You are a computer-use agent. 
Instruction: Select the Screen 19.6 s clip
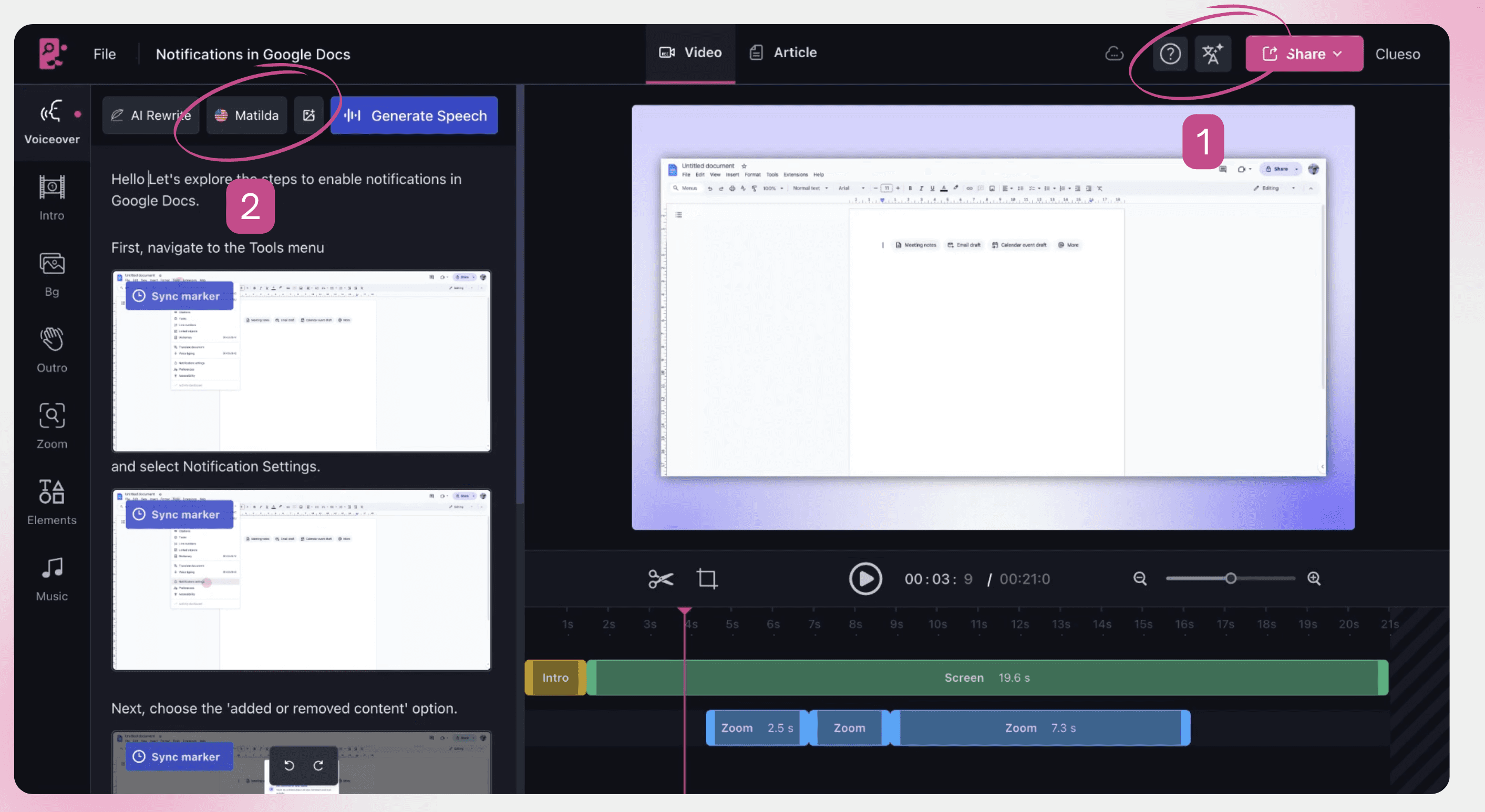pyautogui.click(x=987, y=678)
